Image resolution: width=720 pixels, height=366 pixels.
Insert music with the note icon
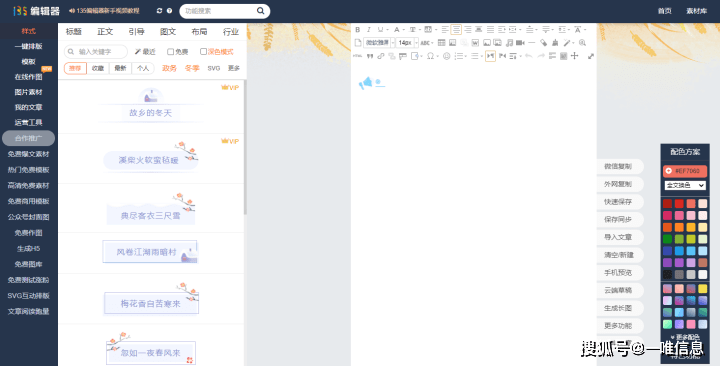509,43
